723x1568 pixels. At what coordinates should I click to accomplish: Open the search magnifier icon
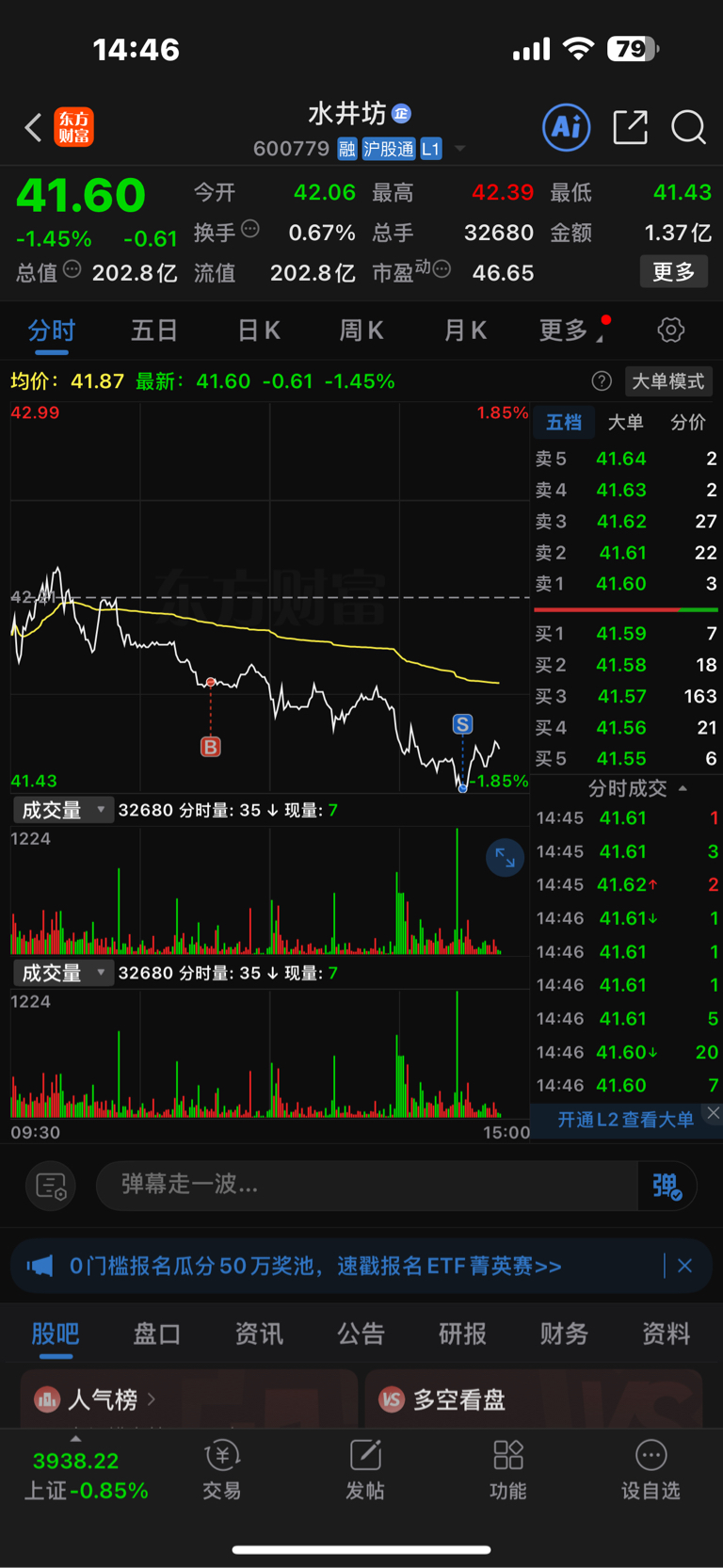[x=688, y=127]
